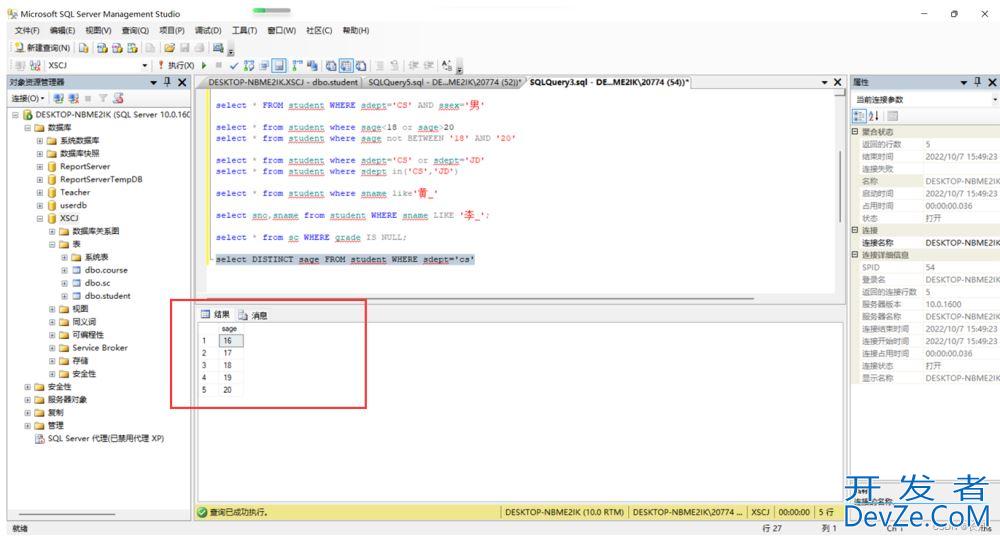
Task: Toggle auto-hide pin on Properties panel
Action: [x=978, y=82]
